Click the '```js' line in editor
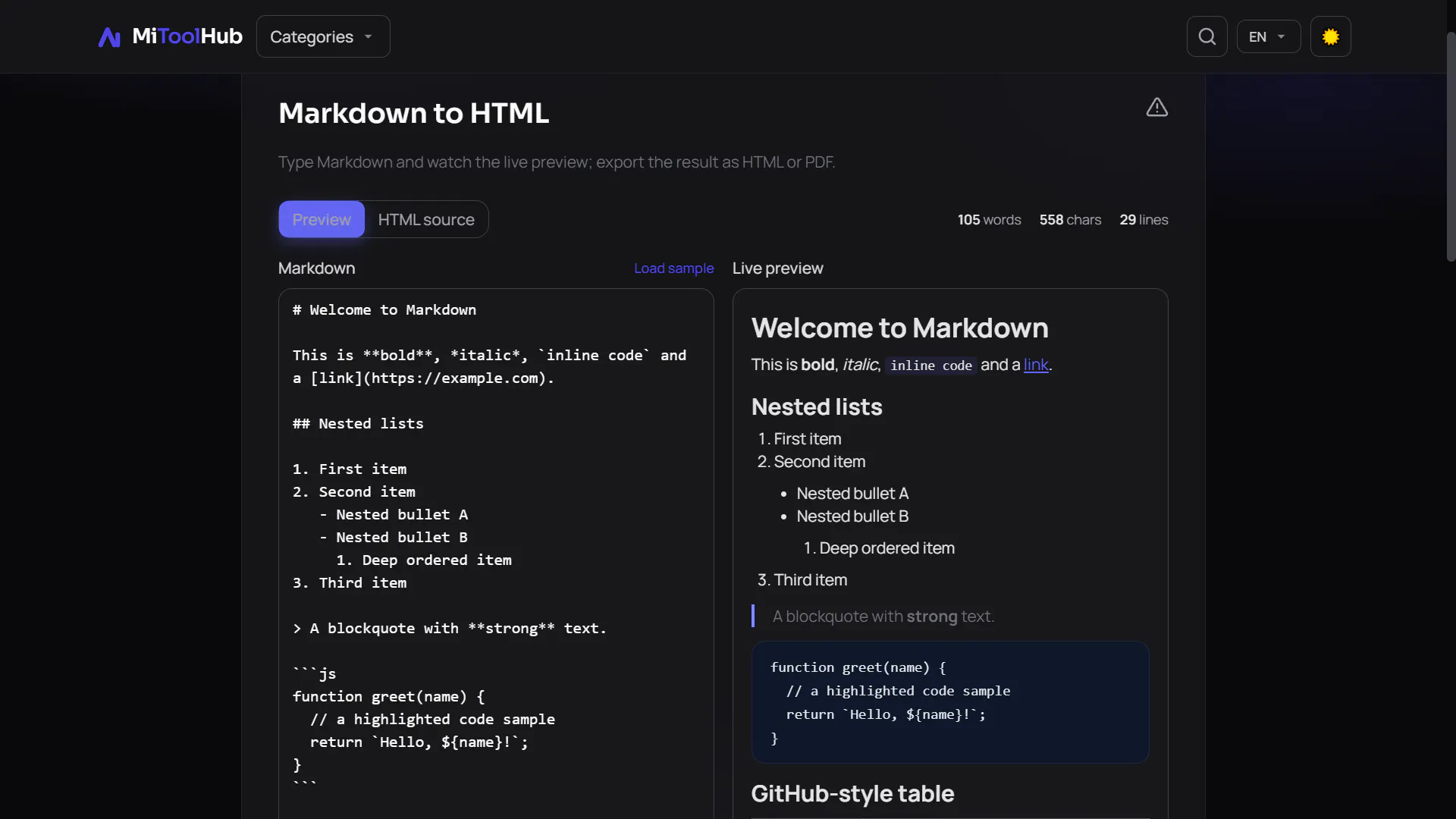This screenshot has height=819, width=1456. (315, 673)
